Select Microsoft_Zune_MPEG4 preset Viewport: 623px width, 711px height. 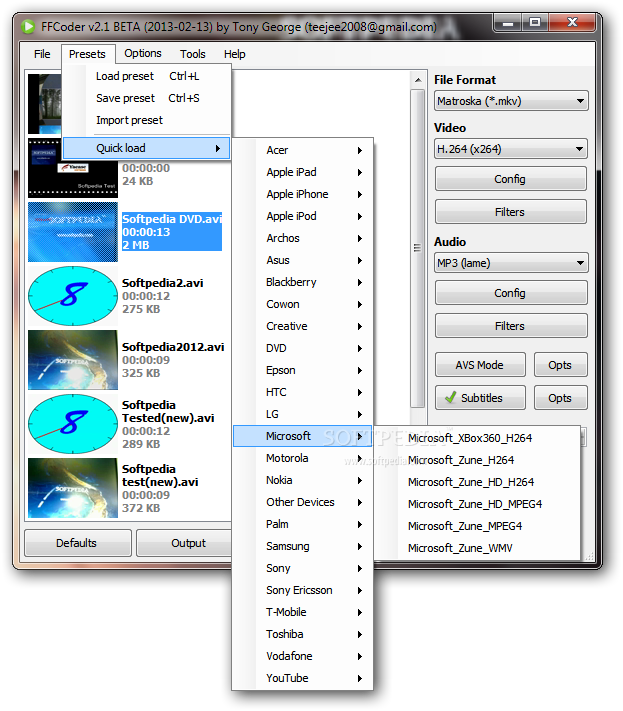tap(477, 526)
